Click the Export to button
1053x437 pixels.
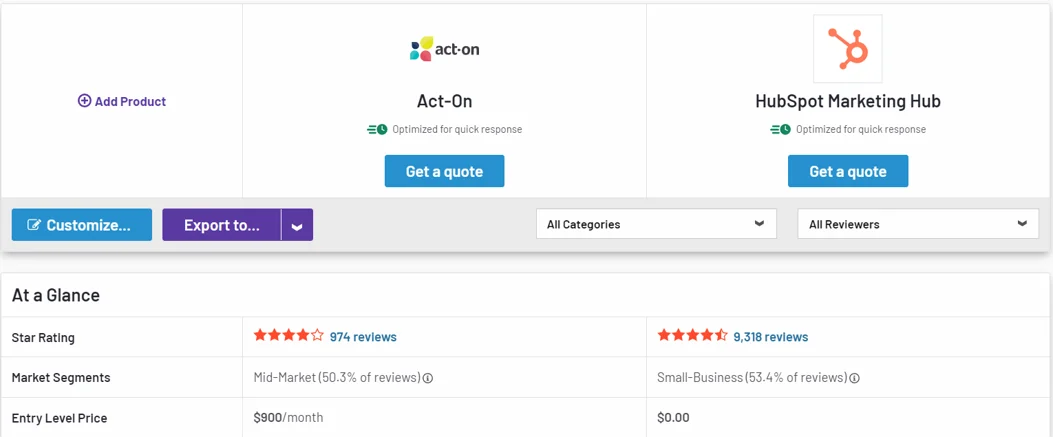click(222, 225)
